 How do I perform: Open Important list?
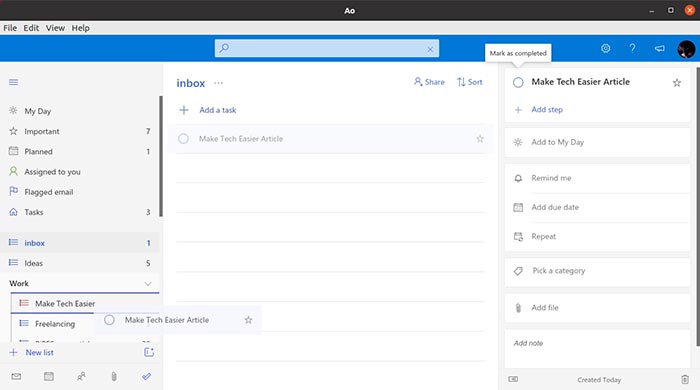[79, 131]
